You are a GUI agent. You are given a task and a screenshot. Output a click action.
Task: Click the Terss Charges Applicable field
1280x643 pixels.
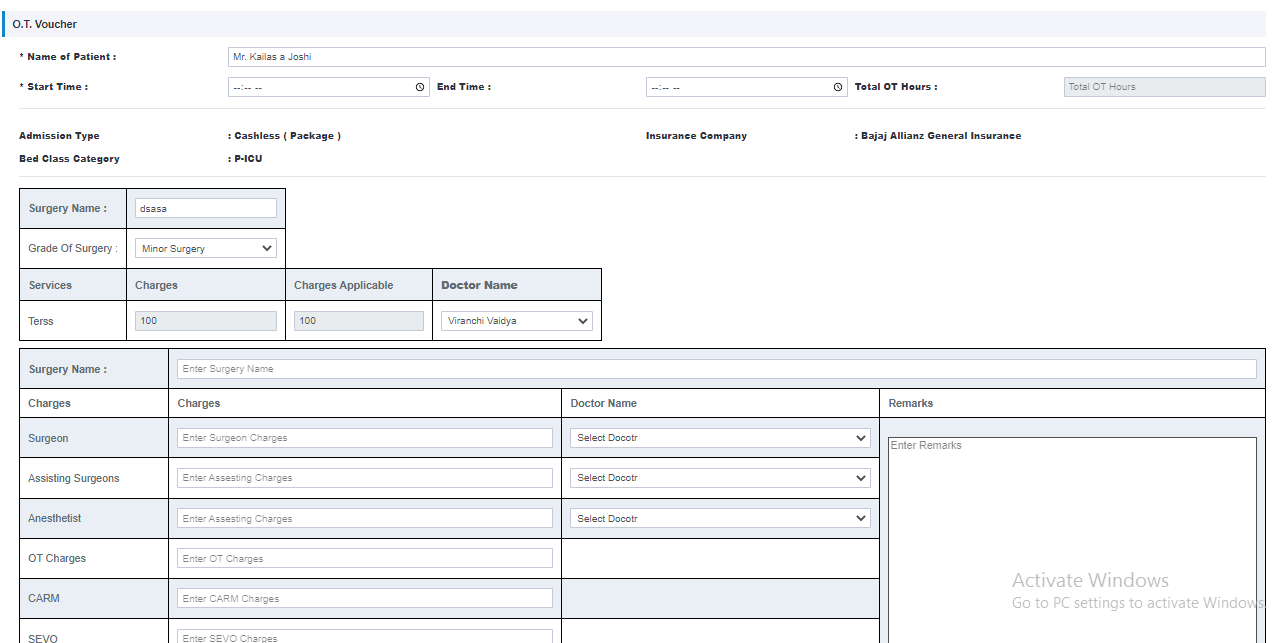click(359, 321)
